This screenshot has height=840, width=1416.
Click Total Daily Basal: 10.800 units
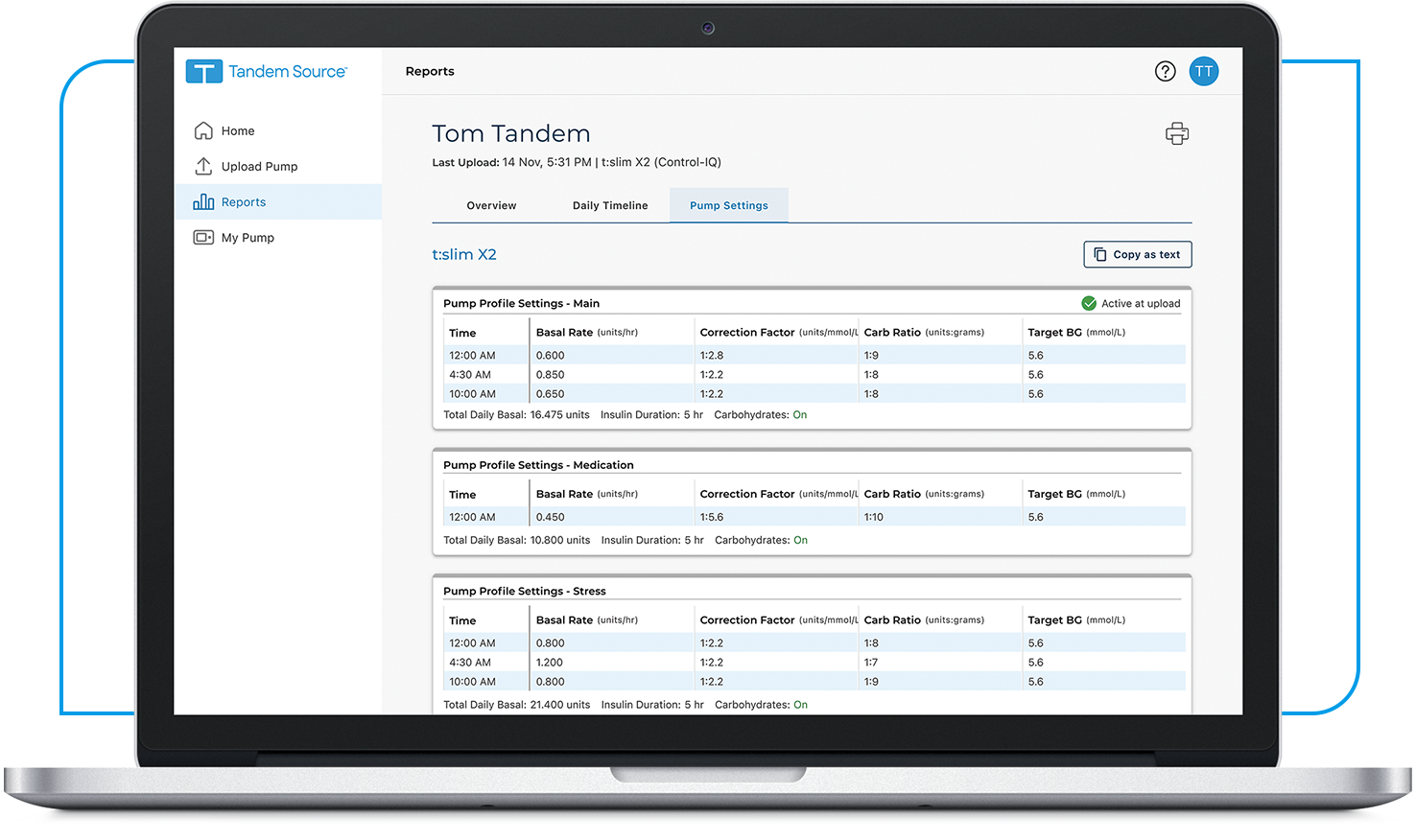click(517, 540)
